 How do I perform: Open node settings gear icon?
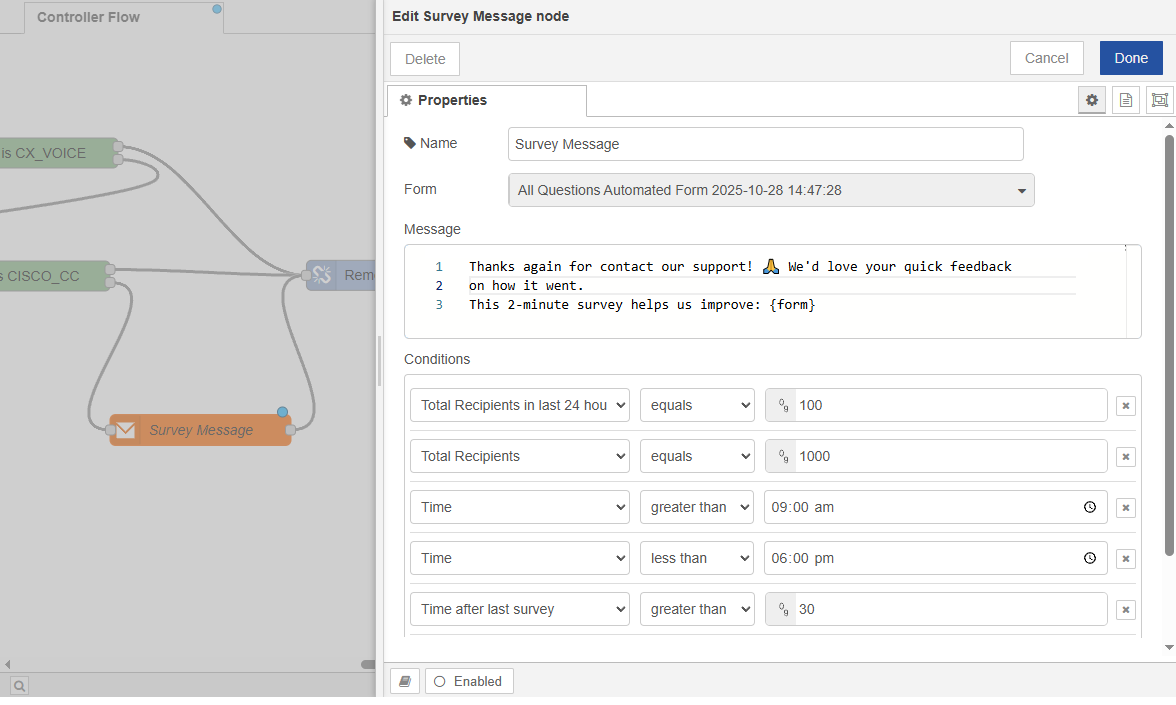click(x=1092, y=100)
